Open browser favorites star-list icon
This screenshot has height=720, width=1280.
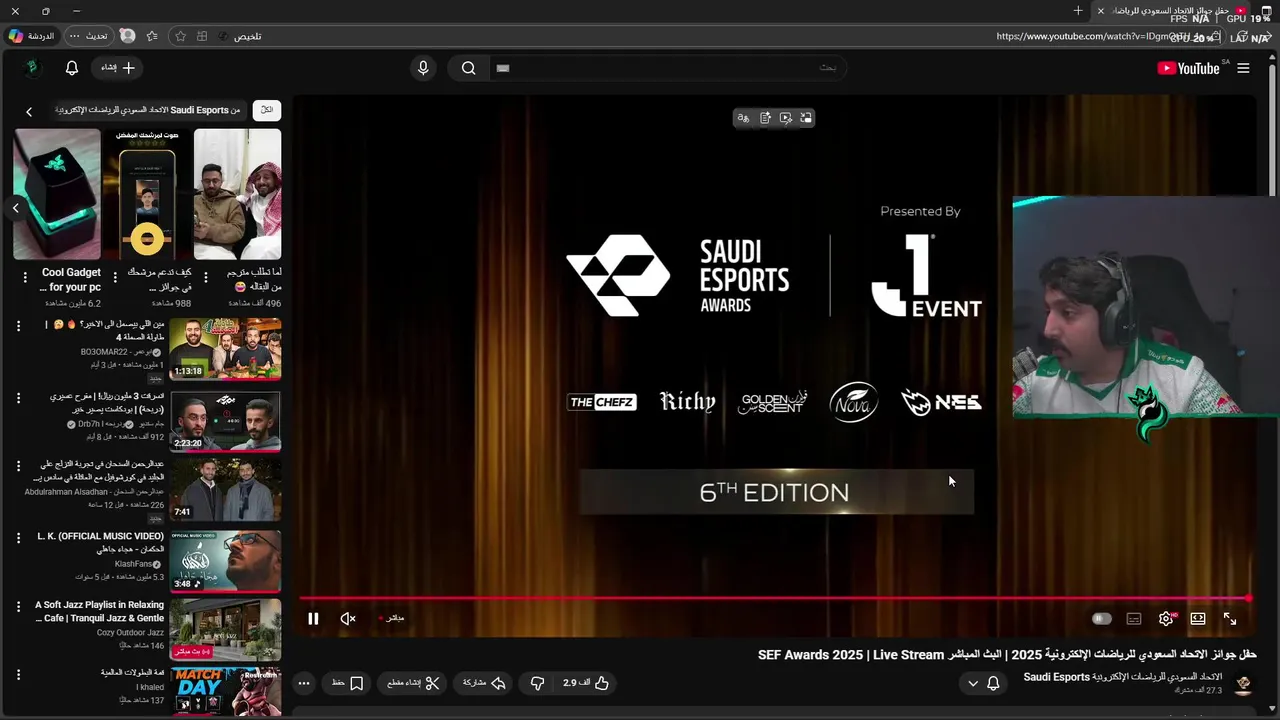152,36
